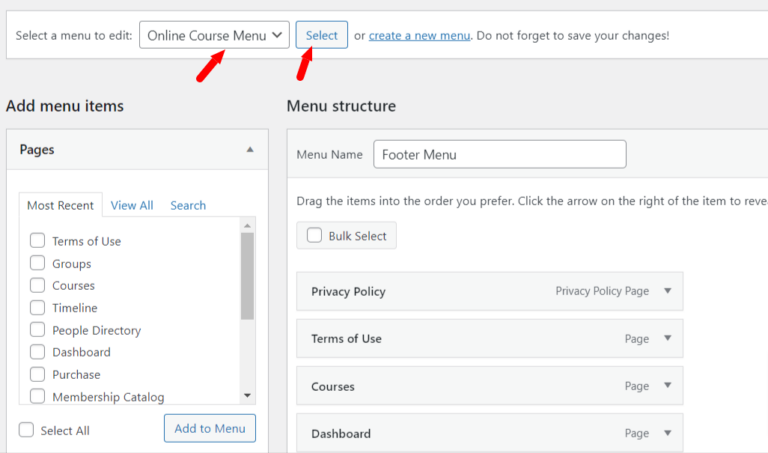Click the Add to Menu button
The width and height of the screenshot is (768, 453).
(x=209, y=428)
